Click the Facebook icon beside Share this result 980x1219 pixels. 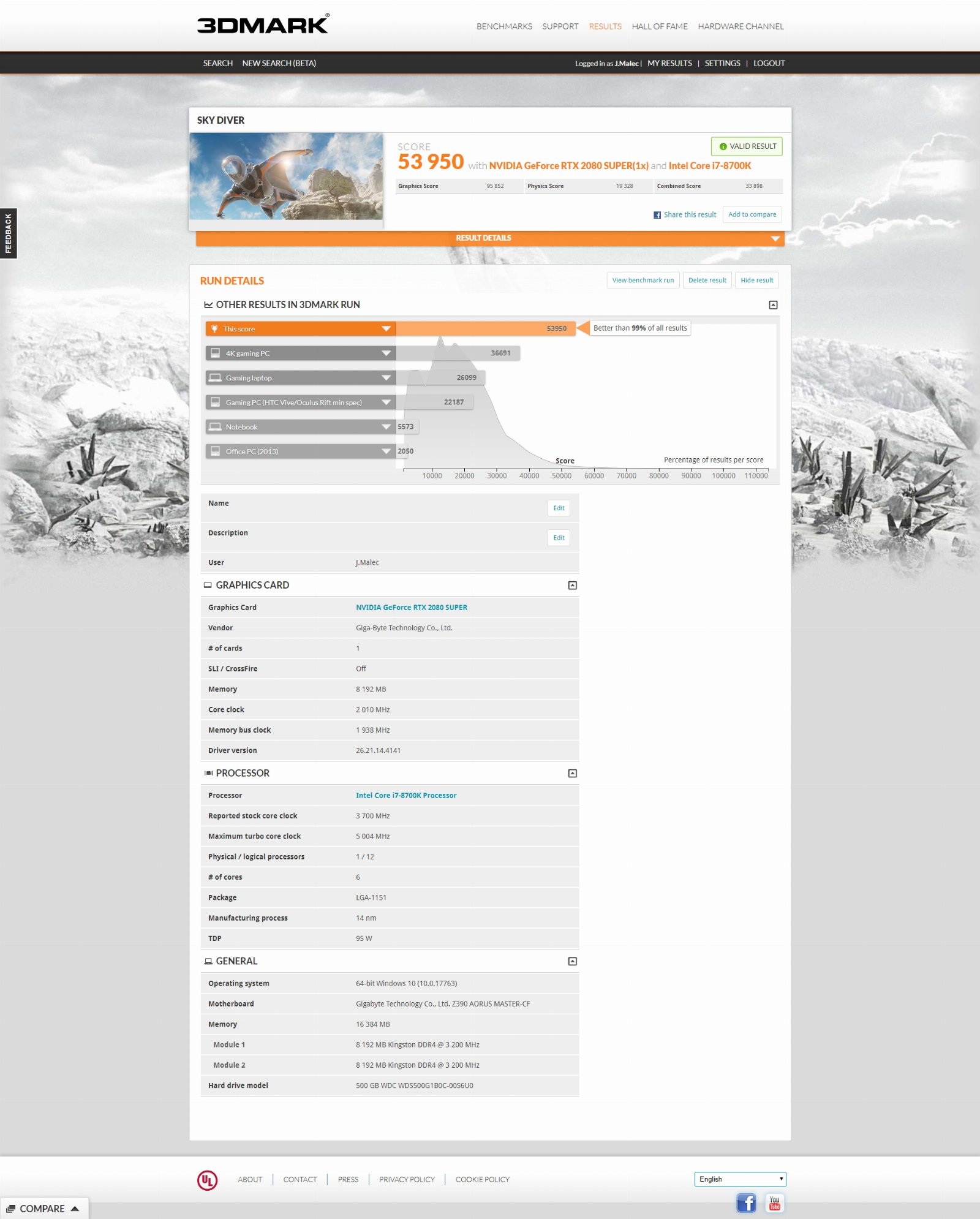click(657, 215)
